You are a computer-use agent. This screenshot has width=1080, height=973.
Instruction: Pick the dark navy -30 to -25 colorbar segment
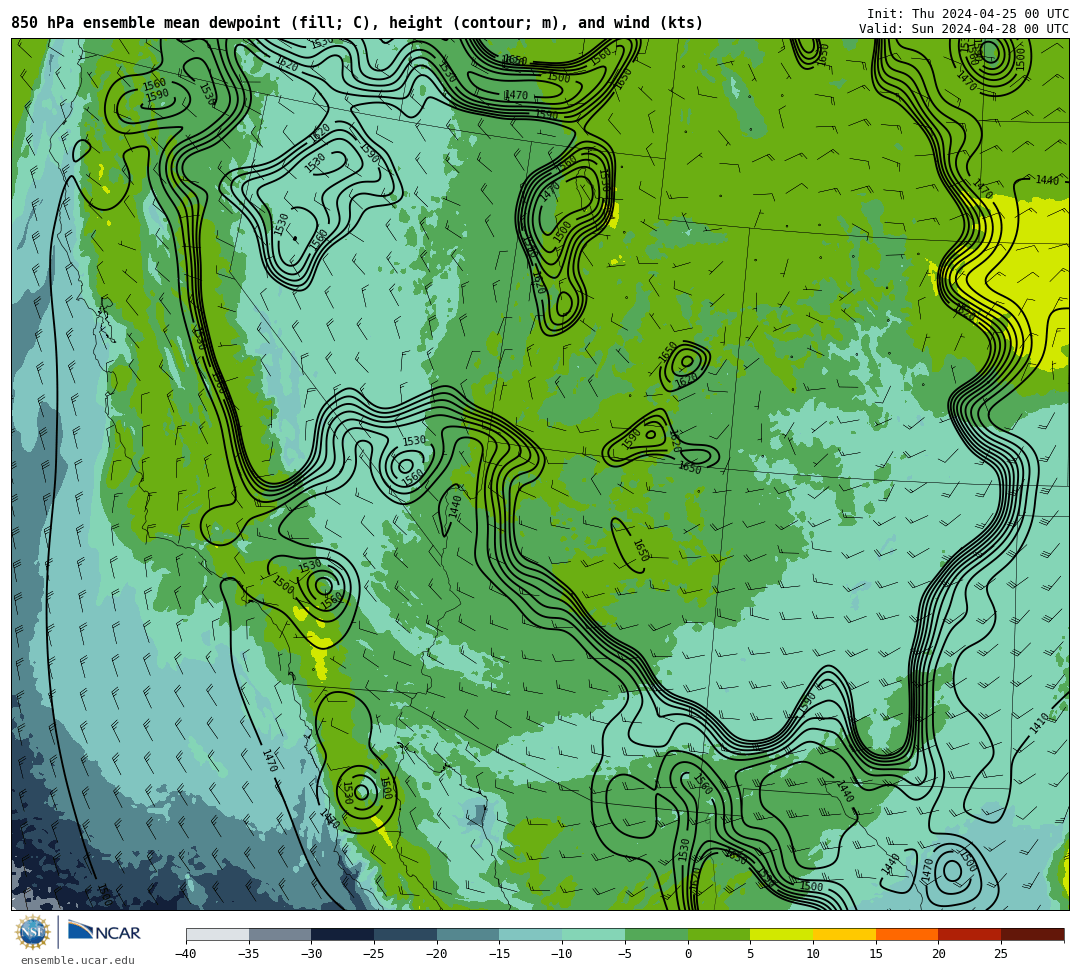click(343, 934)
